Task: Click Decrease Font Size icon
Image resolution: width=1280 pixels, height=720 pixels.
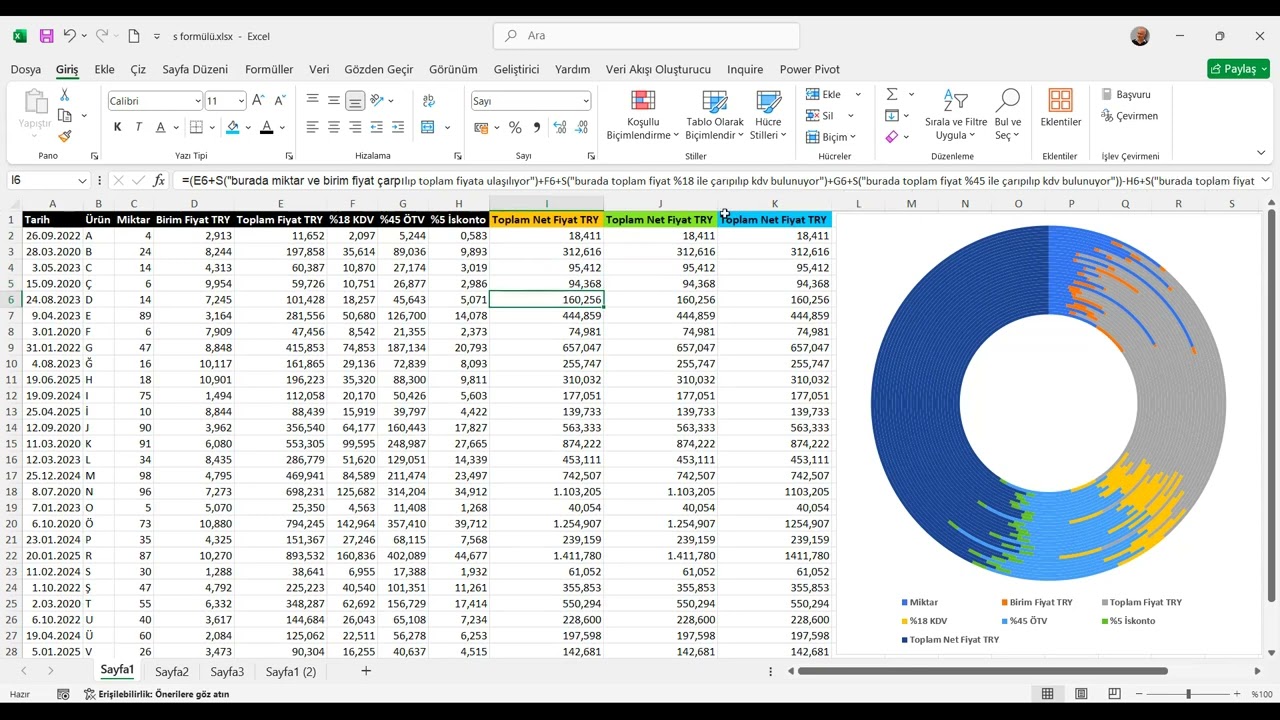Action: coord(280,101)
